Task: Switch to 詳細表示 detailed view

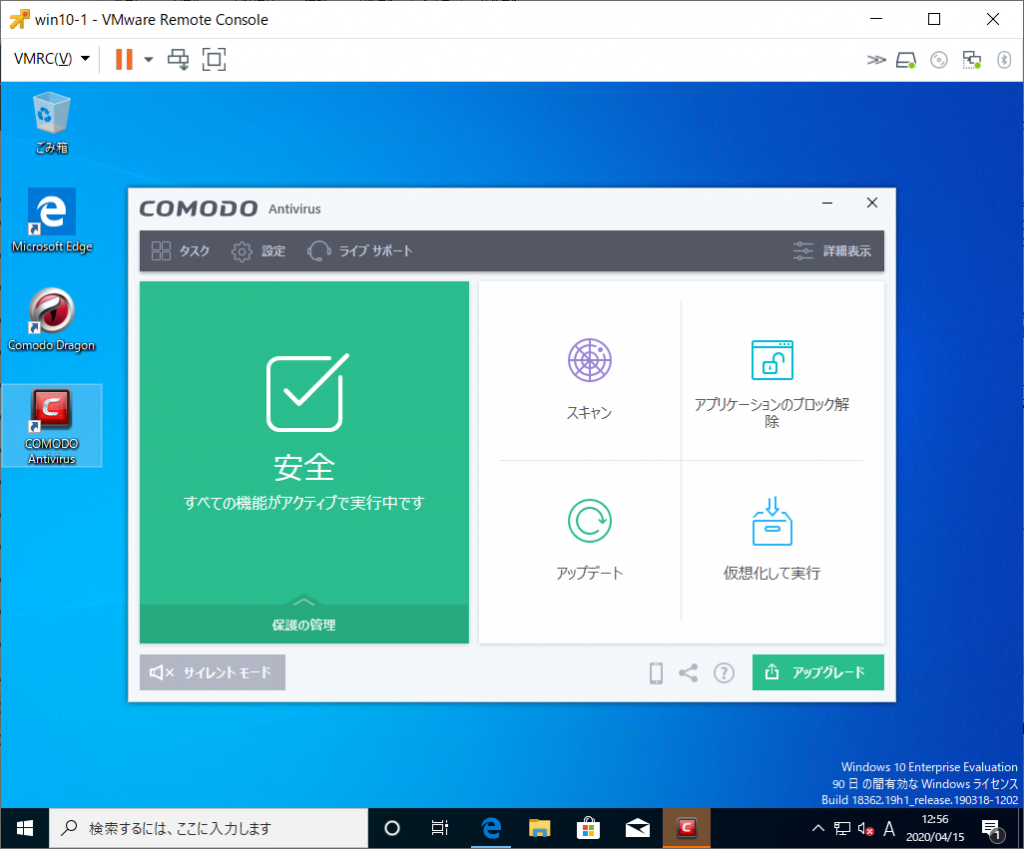Action: [832, 251]
